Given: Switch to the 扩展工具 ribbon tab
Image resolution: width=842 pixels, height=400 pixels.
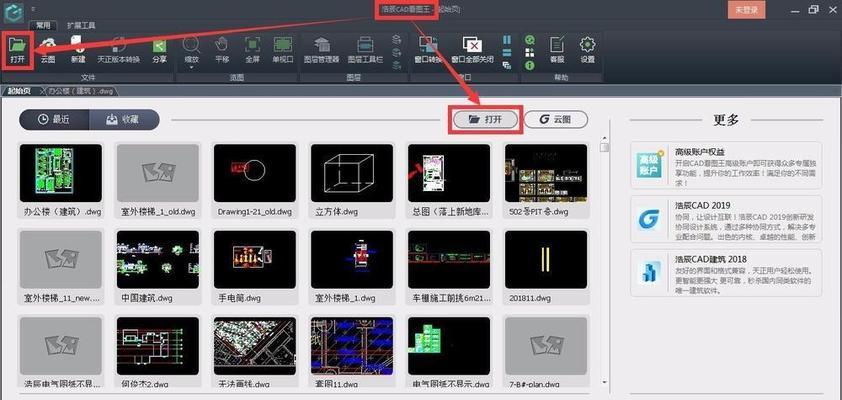Looking at the screenshot, I should (x=81, y=25).
